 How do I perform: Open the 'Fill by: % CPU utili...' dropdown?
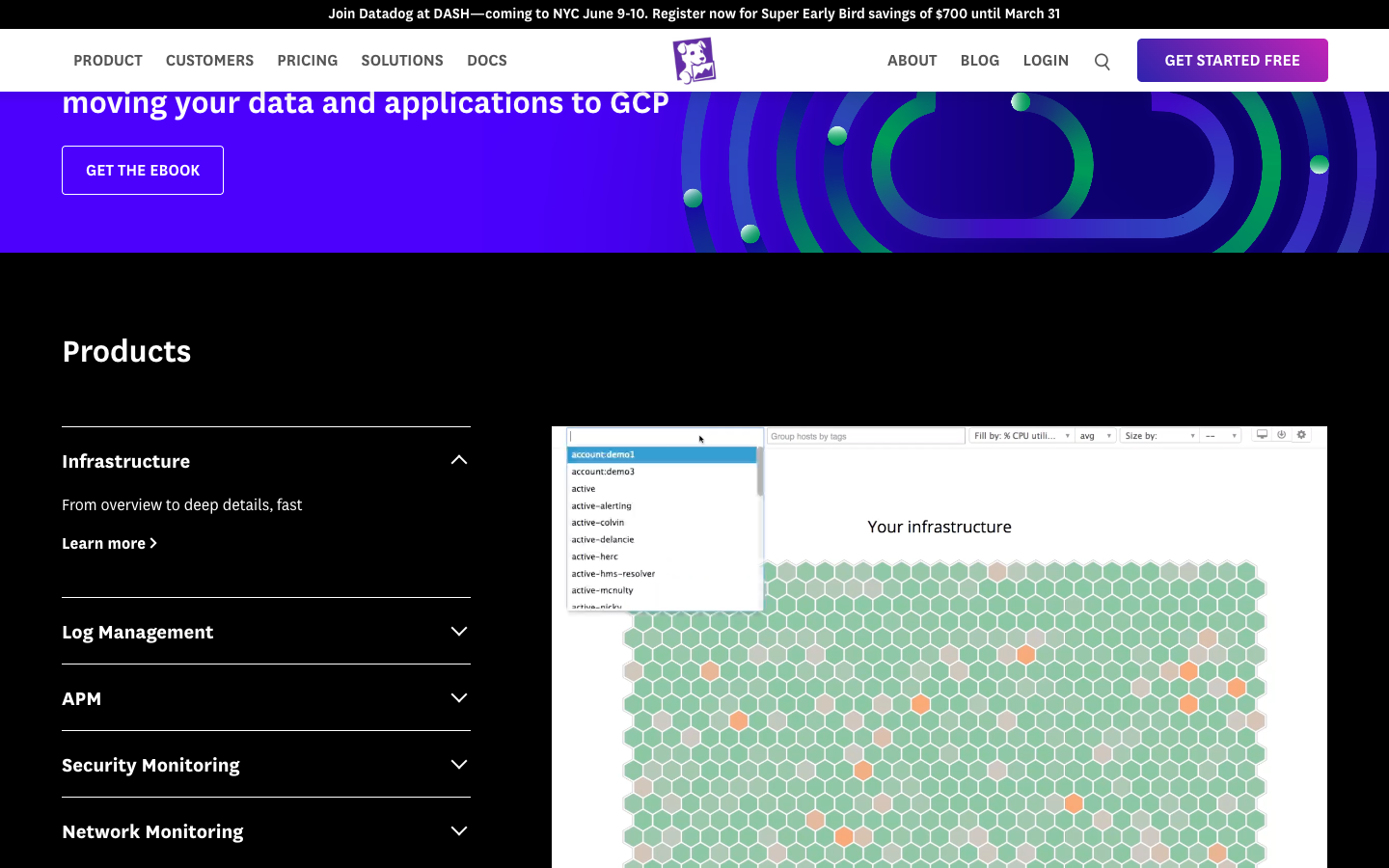point(1021,436)
